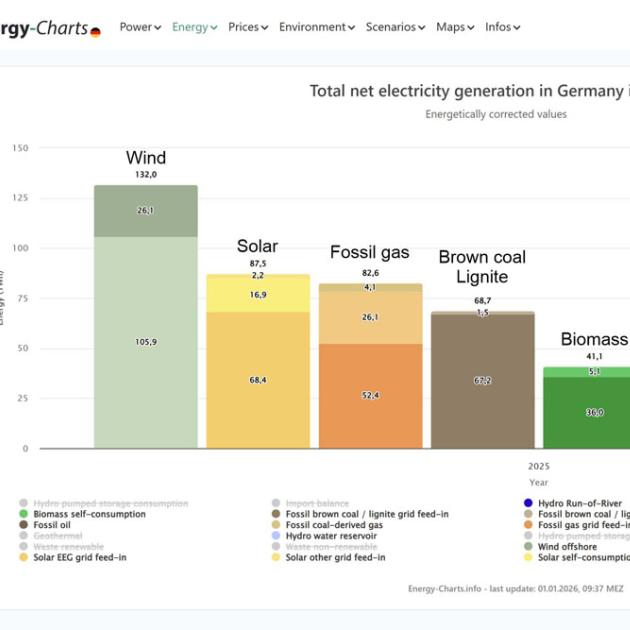
Task: Click Solar other grid feed-in label
Action: coord(335,558)
